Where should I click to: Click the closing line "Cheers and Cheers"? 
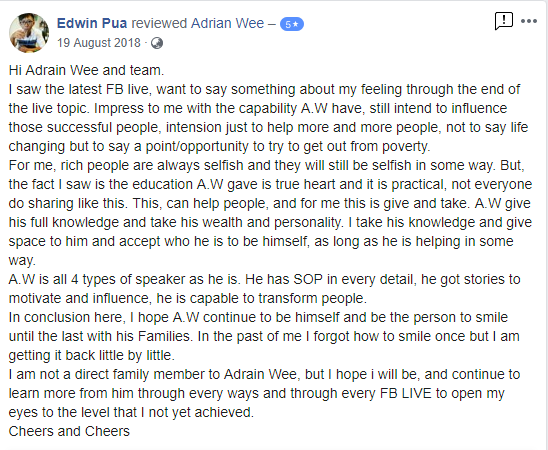[69, 431]
